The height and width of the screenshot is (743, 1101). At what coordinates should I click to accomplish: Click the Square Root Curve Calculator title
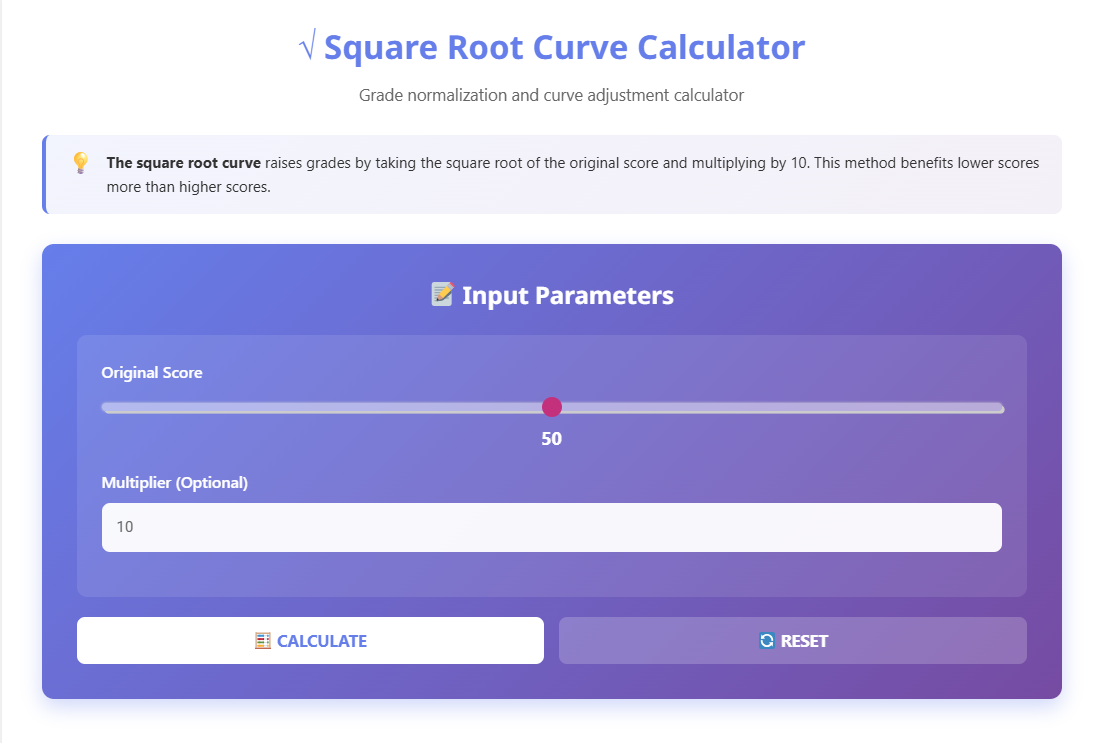(x=565, y=47)
